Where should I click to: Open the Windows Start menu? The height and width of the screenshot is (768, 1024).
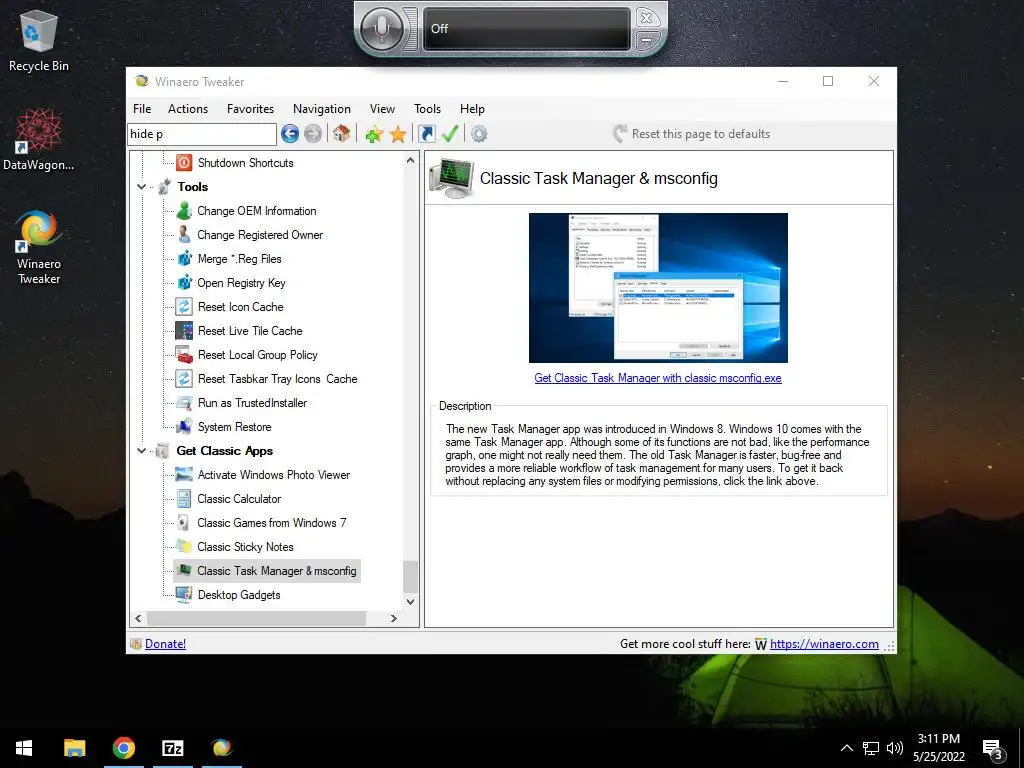point(24,748)
